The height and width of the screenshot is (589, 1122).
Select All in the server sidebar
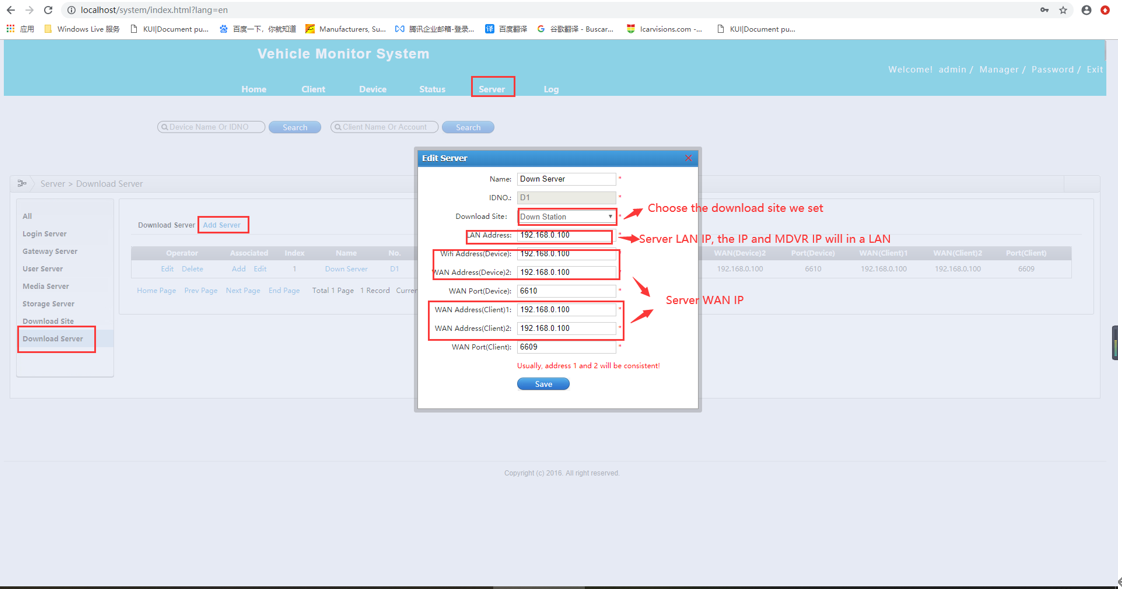[x=27, y=216]
